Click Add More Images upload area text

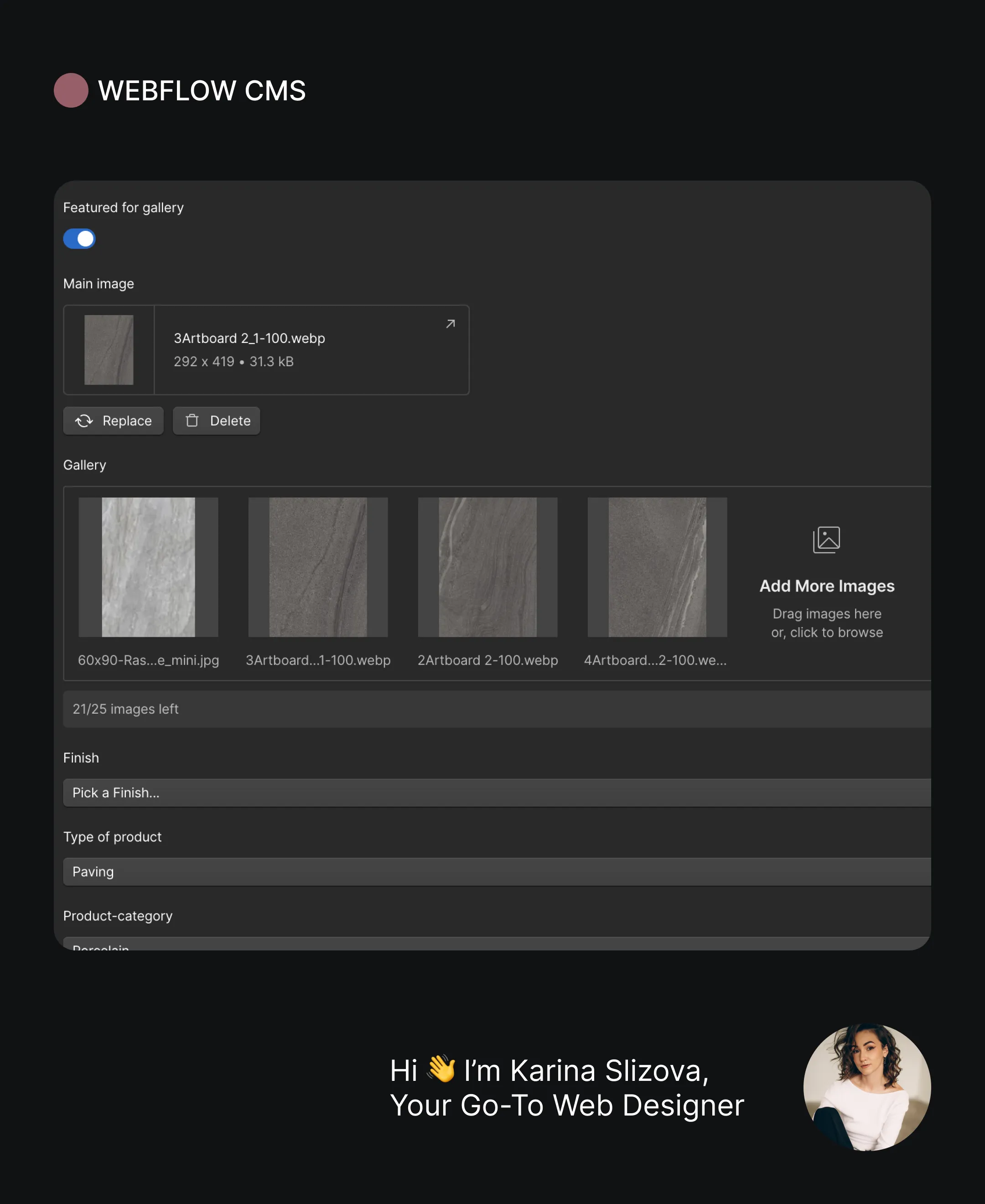pos(827,586)
